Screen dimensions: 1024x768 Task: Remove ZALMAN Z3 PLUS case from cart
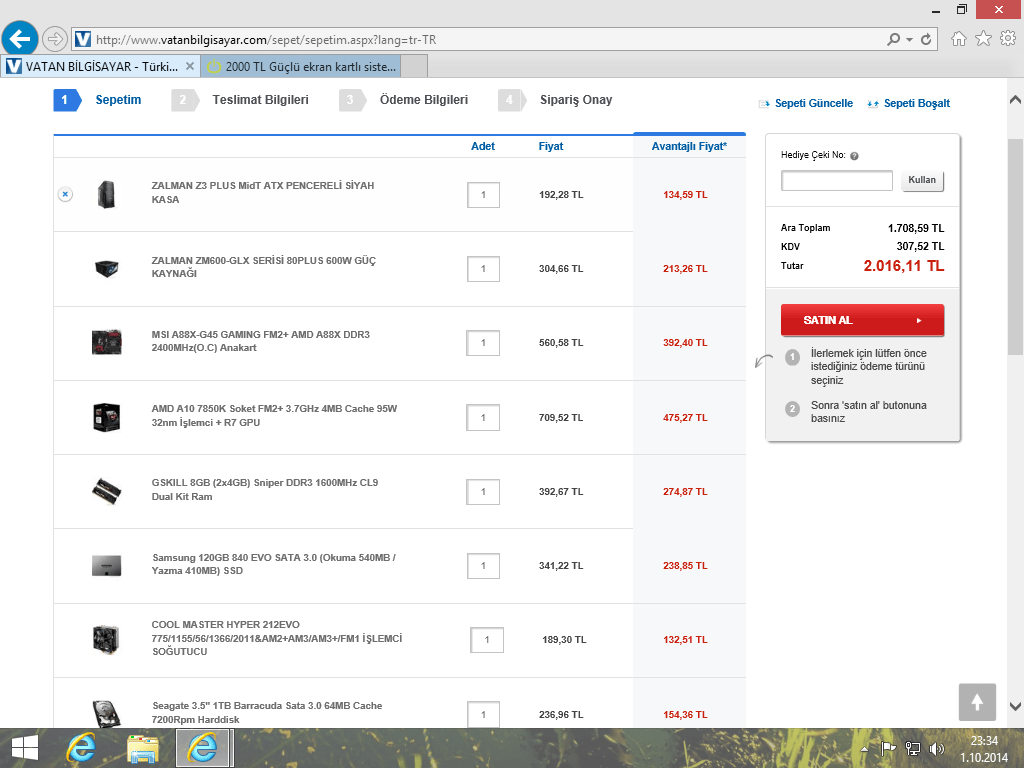point(65,194)
